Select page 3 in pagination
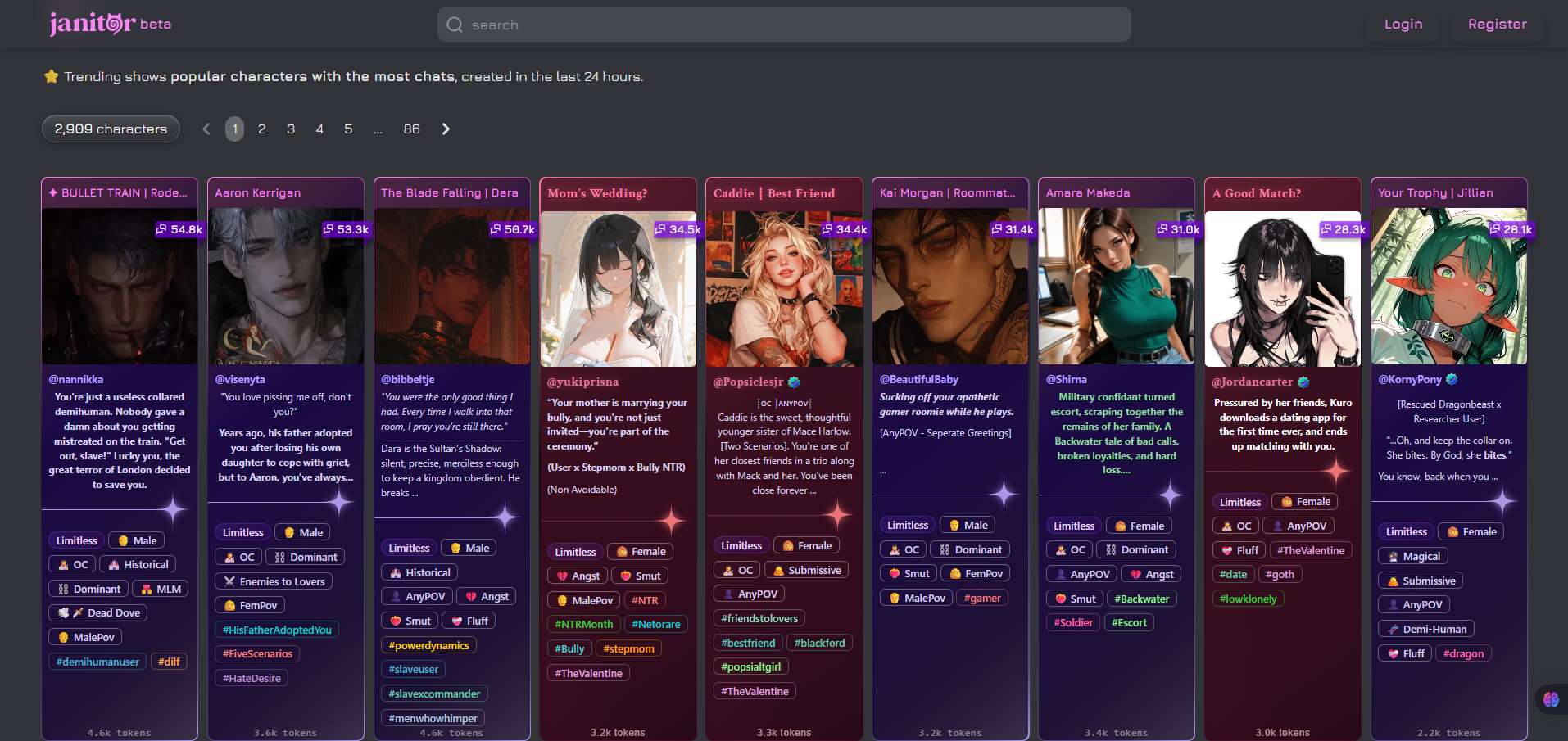 291,129
